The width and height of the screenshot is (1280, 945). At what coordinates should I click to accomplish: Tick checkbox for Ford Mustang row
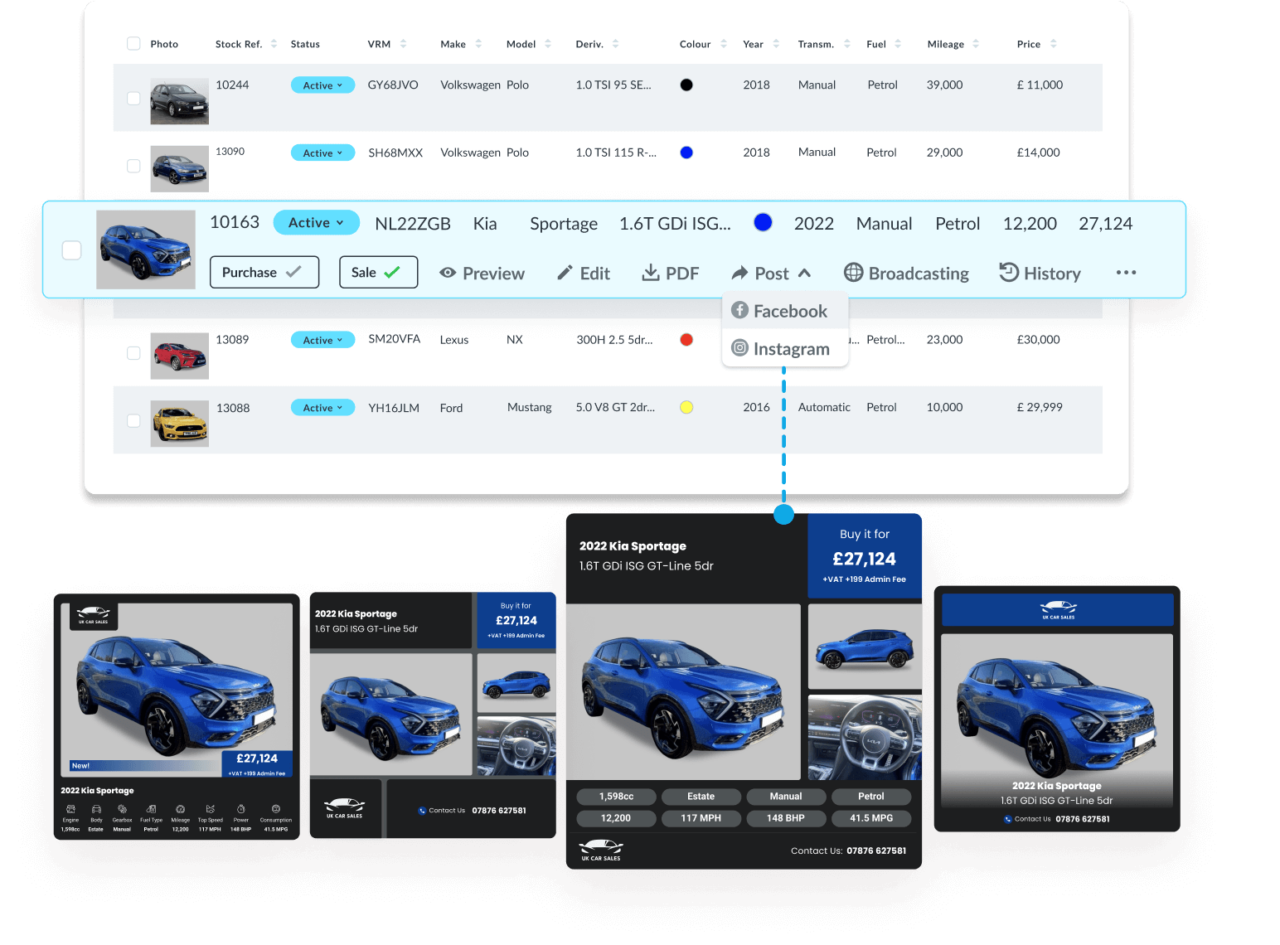(x=134, y=421)
